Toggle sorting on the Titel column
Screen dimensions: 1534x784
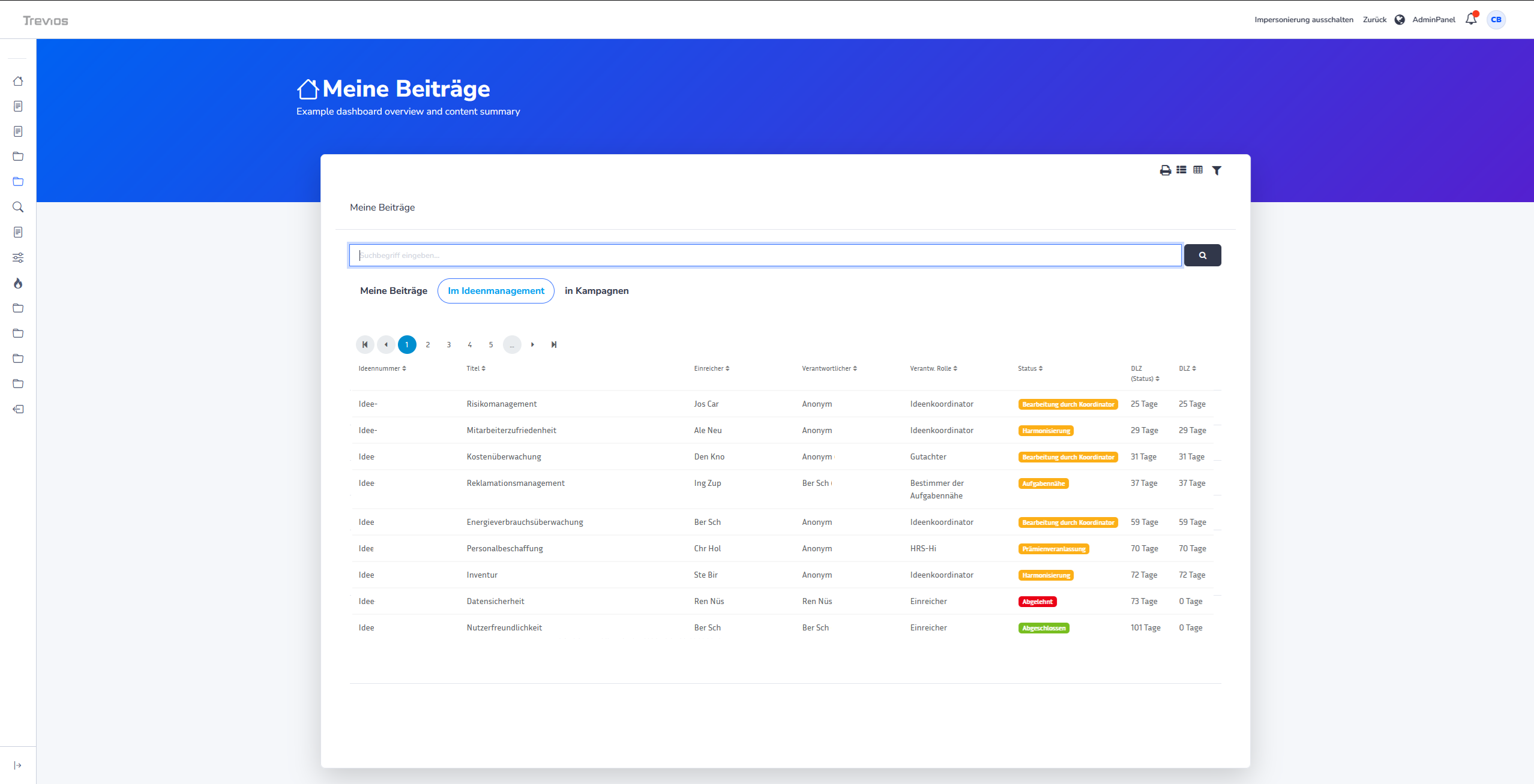[475, 368]
